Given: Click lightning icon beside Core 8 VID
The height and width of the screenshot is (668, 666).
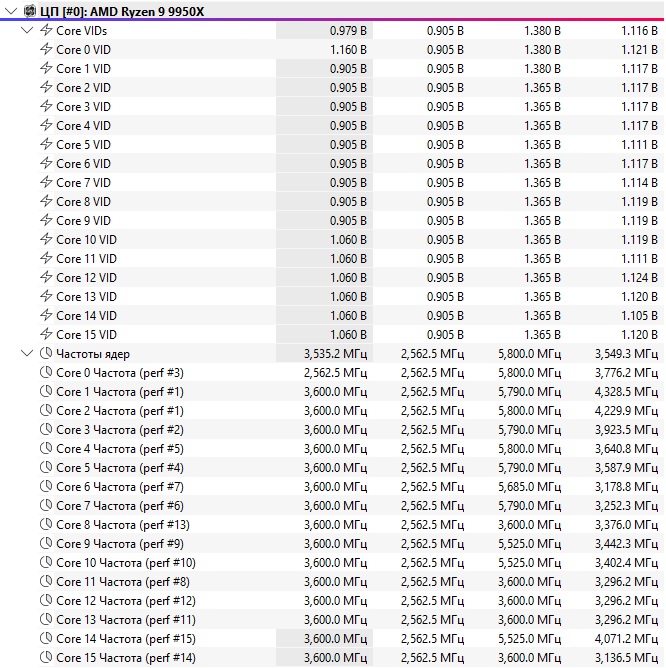Looking at the screenshot, I should 46,201.
